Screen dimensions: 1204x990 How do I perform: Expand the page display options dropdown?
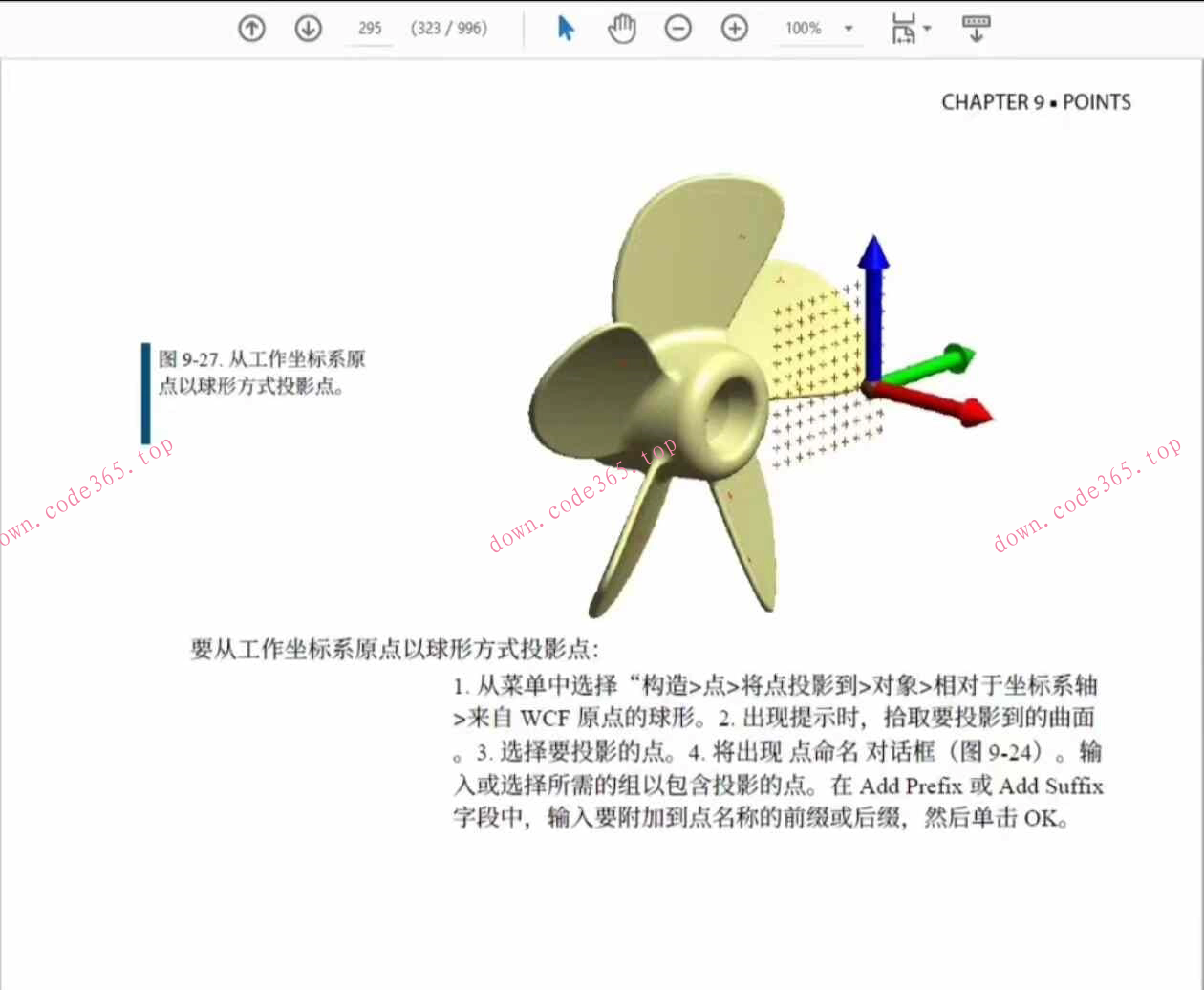tap(926, 29)
